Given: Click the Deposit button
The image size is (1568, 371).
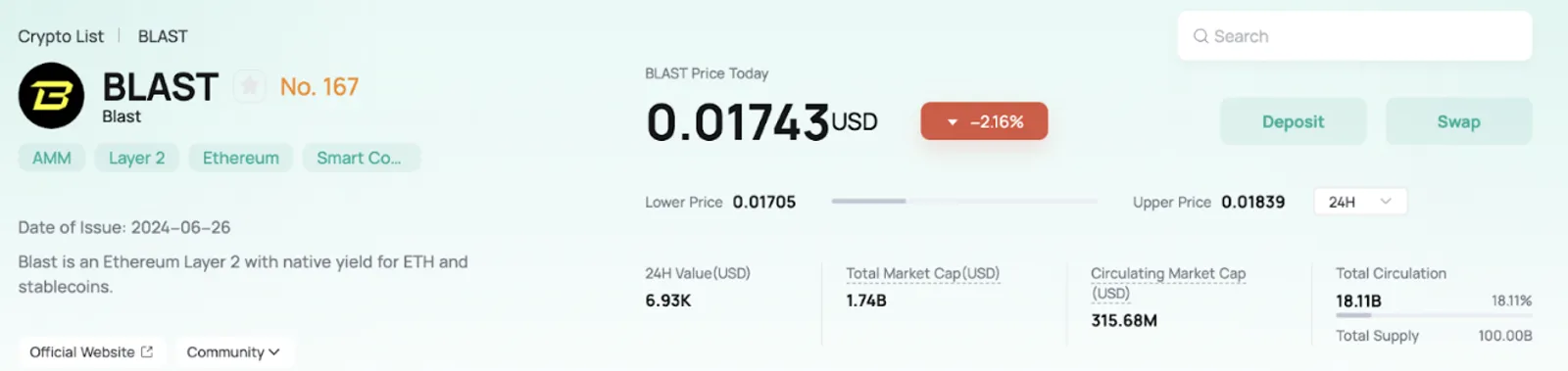Looking at the screenshot, I should (1293, 121).
